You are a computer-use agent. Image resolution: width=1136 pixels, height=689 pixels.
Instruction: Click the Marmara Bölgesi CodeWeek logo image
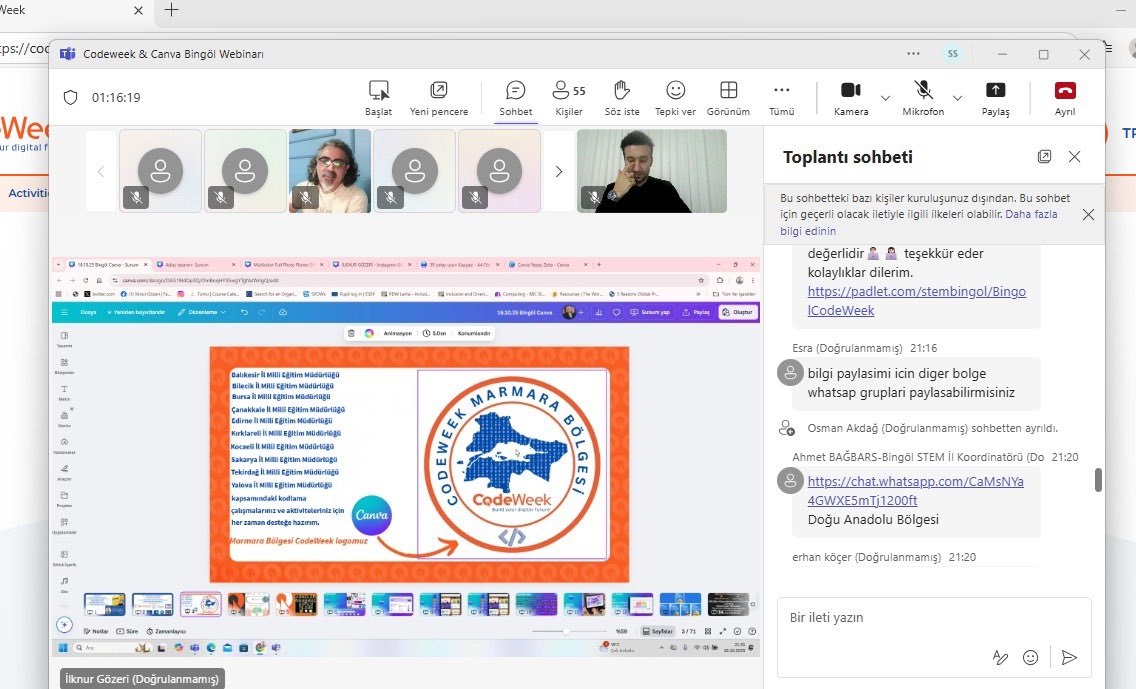coord(512,464)
